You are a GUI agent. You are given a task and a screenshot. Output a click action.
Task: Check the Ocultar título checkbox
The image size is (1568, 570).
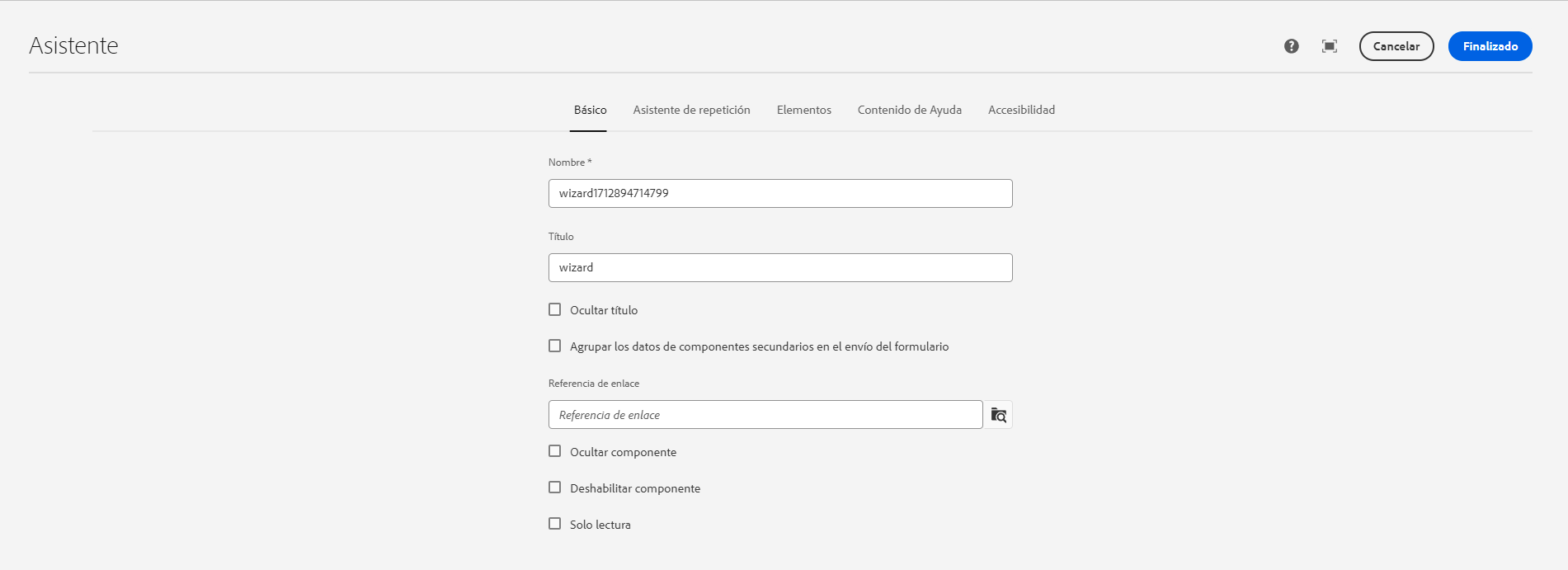click(x=555, y=310)
